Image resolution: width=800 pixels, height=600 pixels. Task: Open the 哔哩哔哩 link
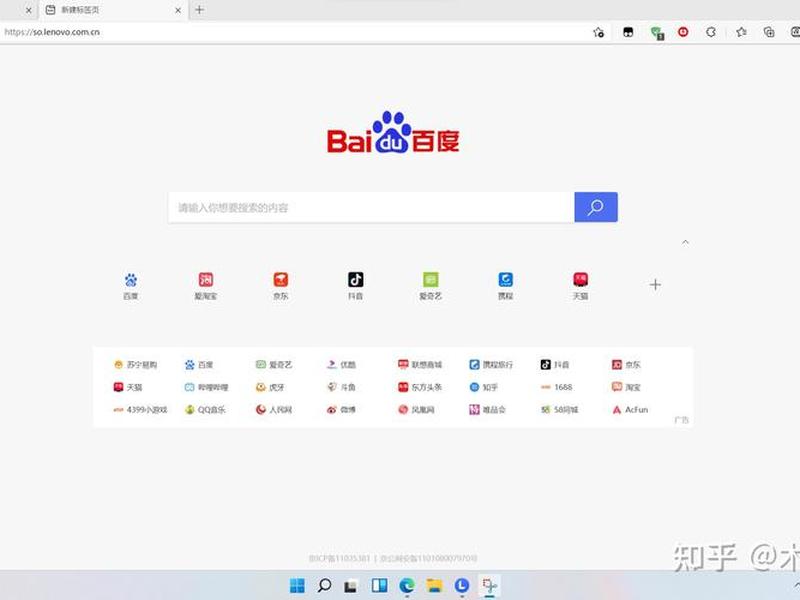(207, 387)
